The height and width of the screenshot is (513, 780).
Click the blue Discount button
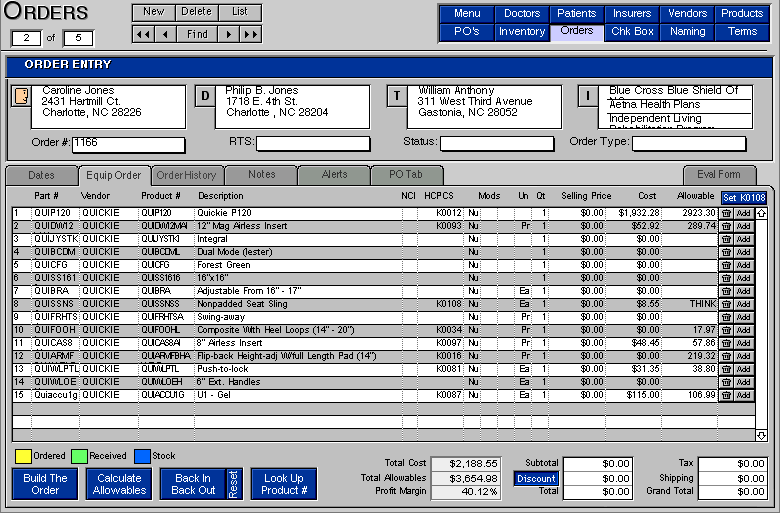click(x=536, y=479)
